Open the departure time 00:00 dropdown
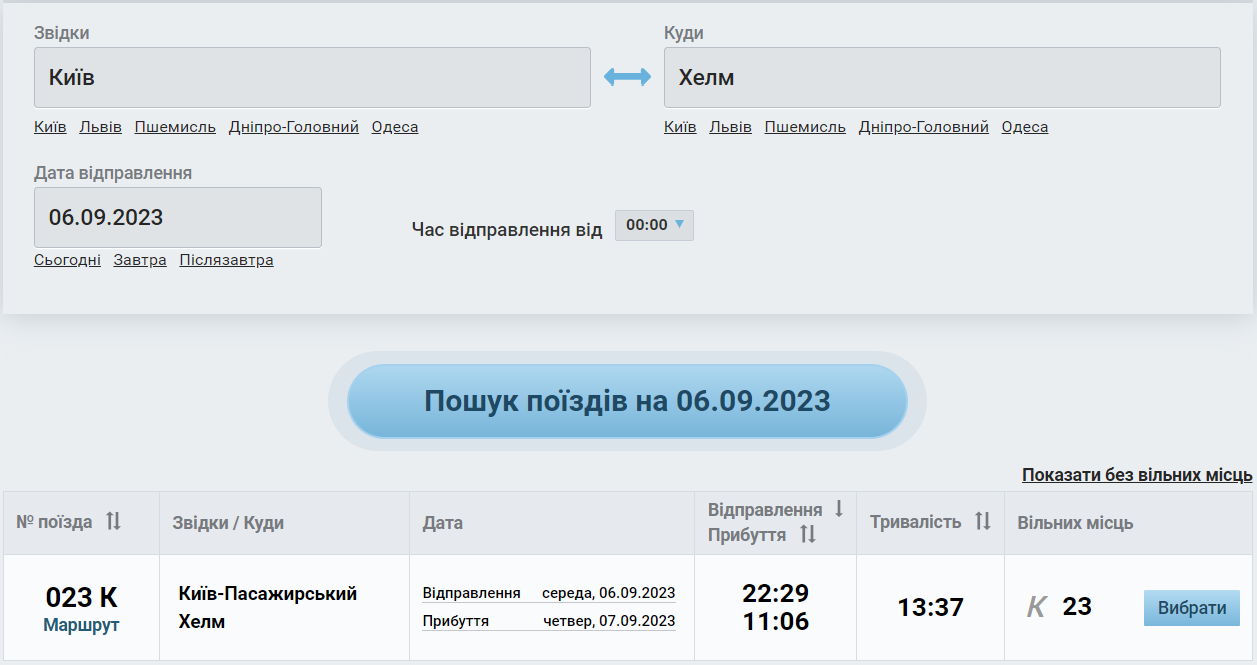 pos(654,226)
